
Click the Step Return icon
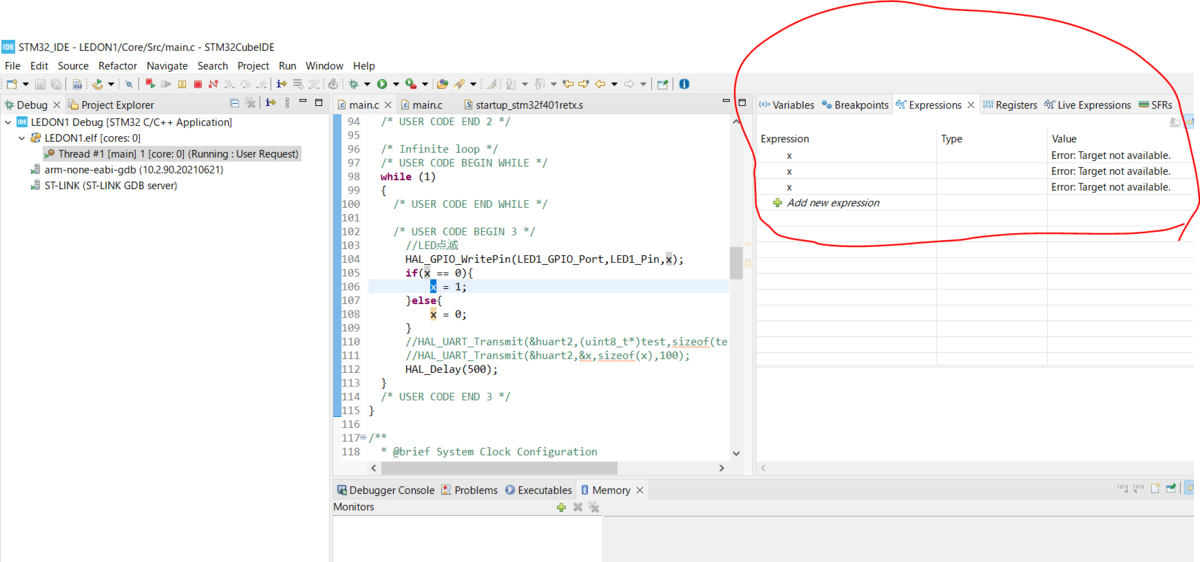coord(262,85)
